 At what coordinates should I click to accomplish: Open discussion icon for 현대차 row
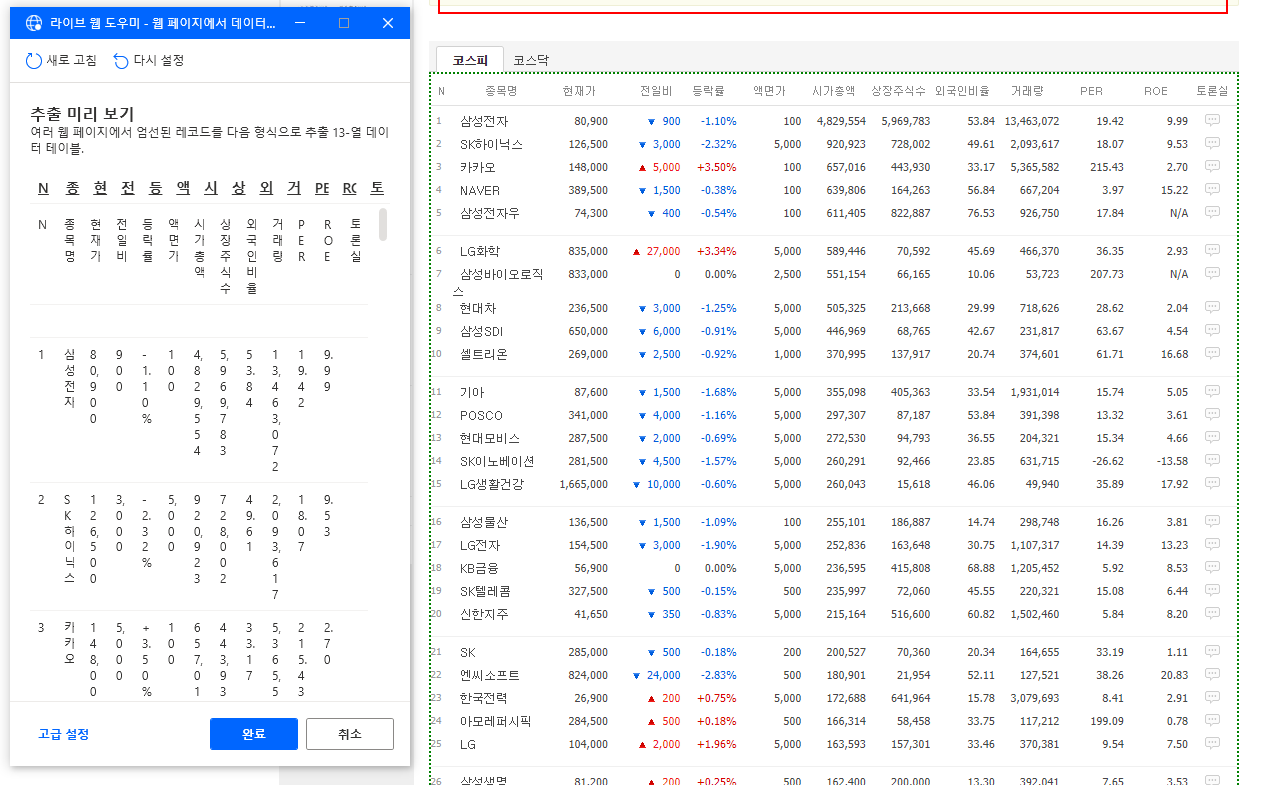[1212, 307]
